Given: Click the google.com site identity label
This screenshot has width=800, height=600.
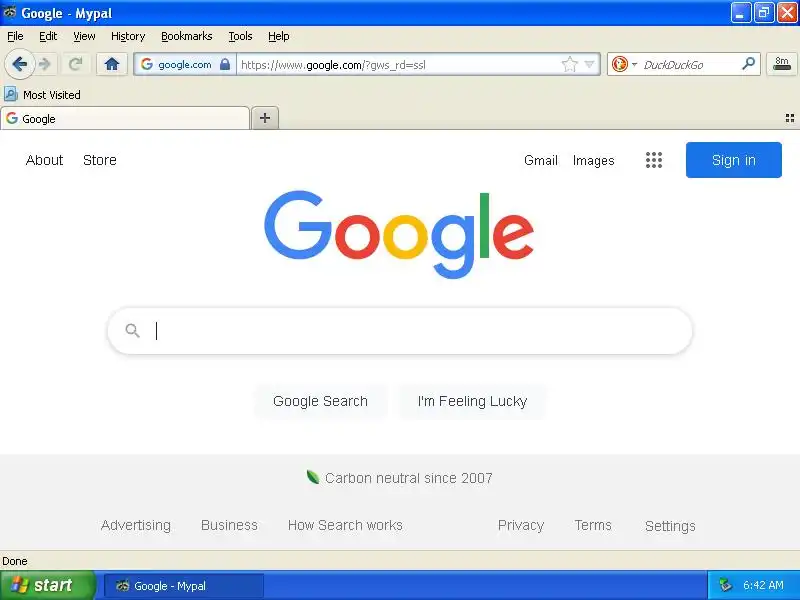Looking at the screenshot, I should 185,65.
